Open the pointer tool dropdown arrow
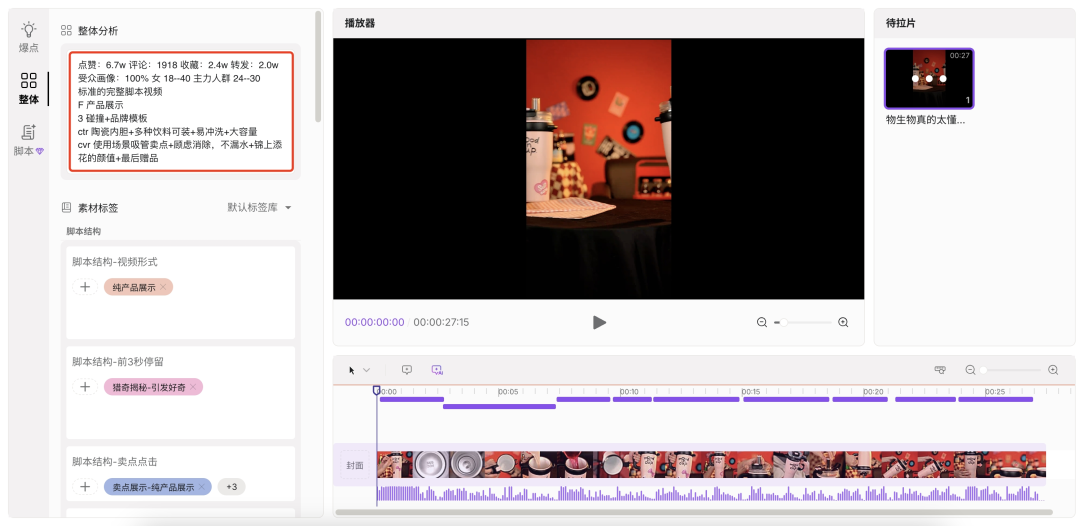 366,370
